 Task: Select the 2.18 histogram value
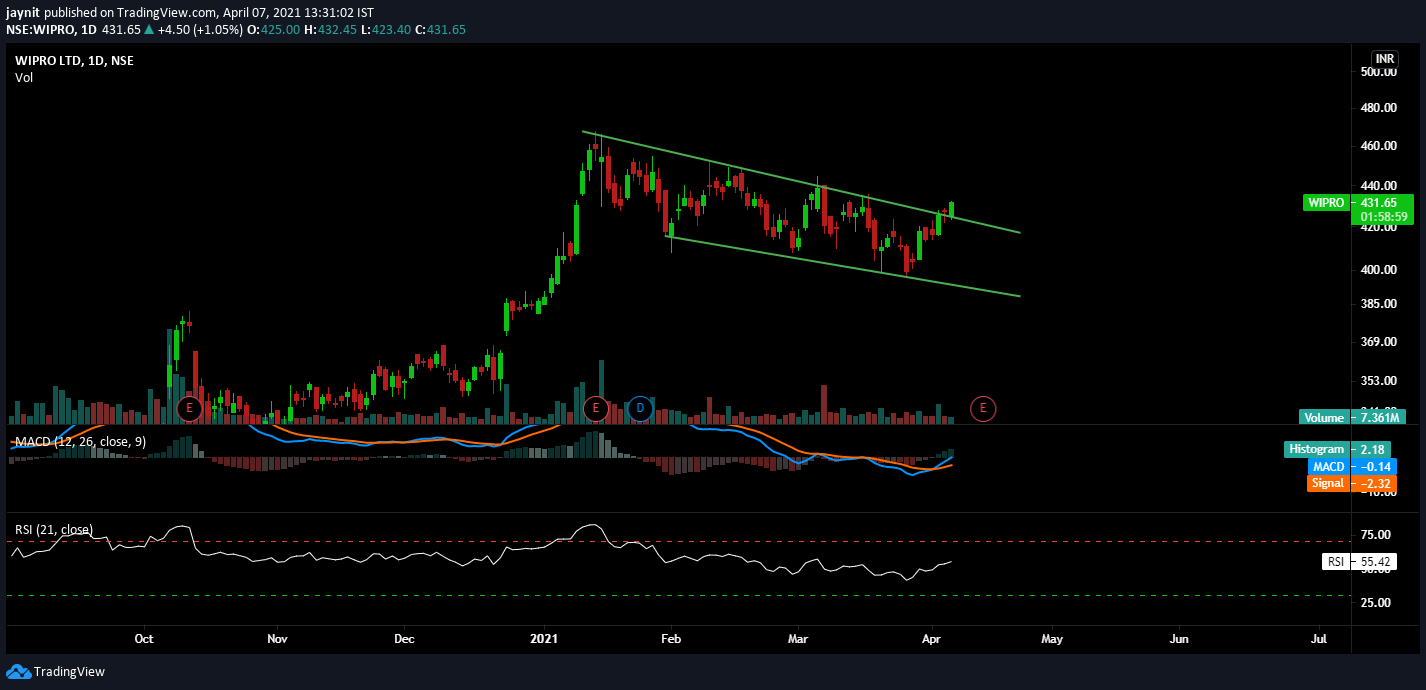click(x=1372, y=450)
